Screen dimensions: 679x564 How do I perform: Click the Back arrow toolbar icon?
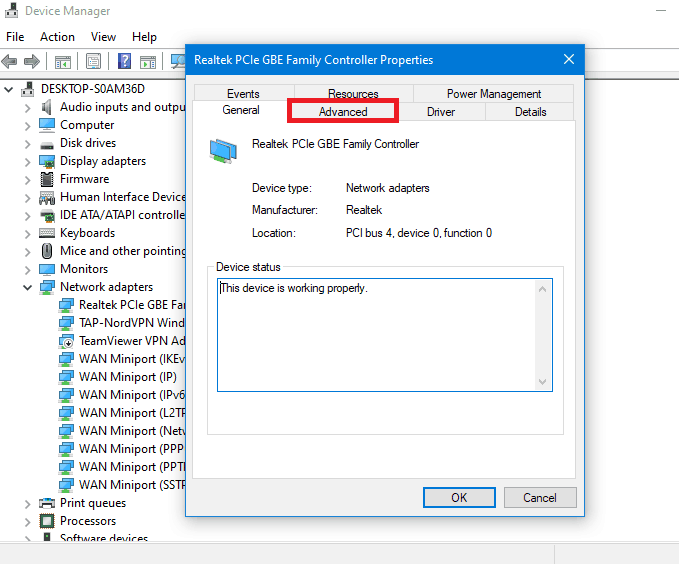point(10,61)
